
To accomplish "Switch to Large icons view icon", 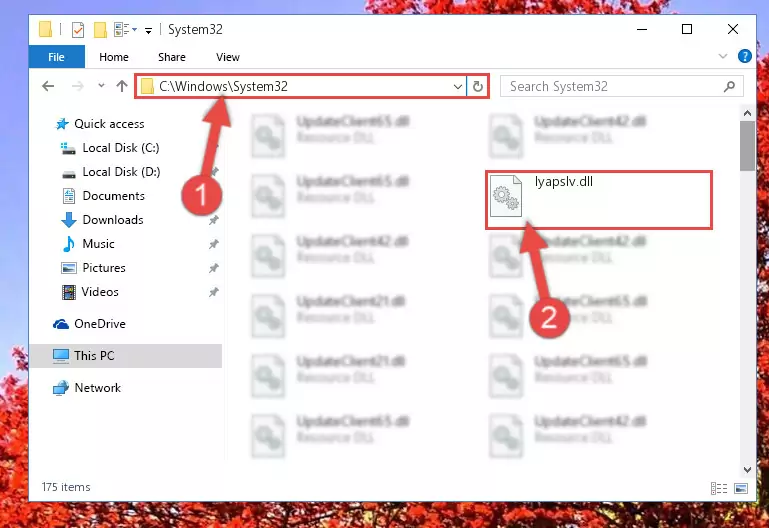I will 741,488.
